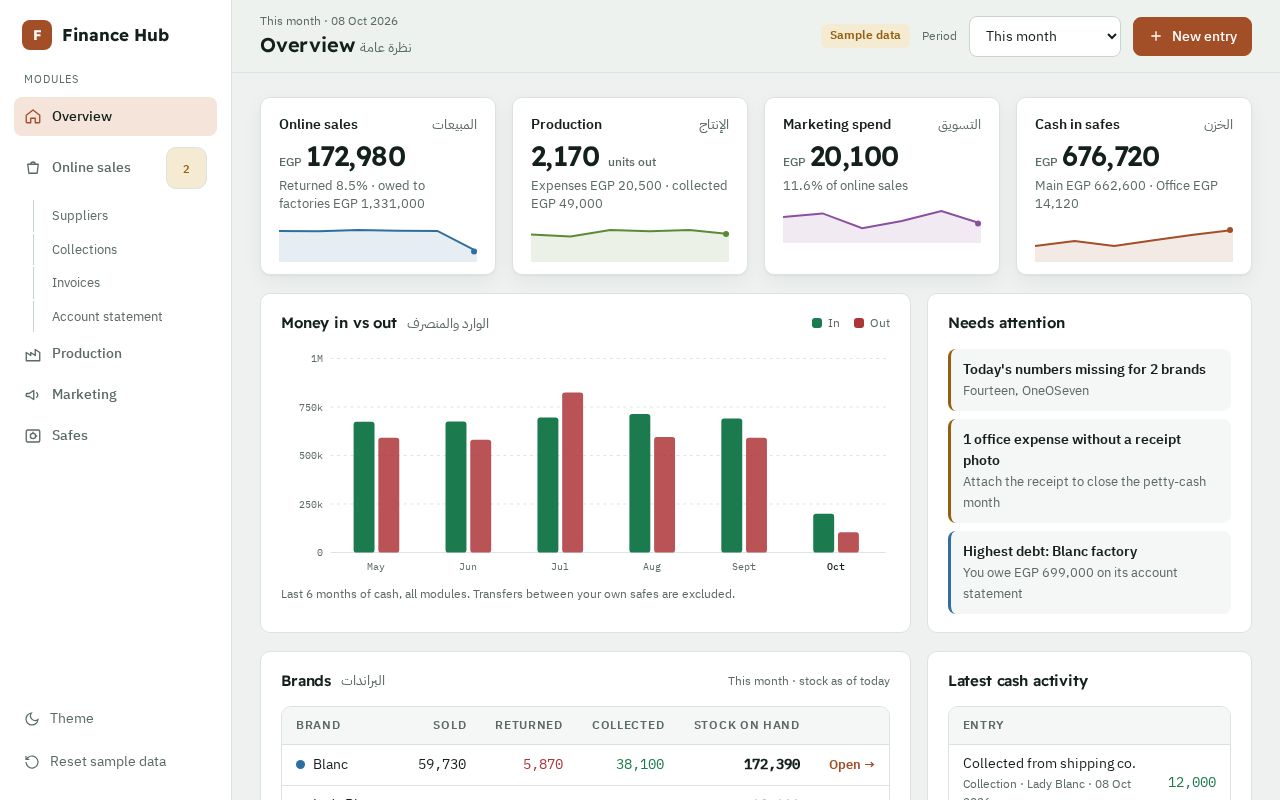Click the Reset sample data icon
Image resolution: width=1280 pixels, height=800 pixels.
point(32,762)
